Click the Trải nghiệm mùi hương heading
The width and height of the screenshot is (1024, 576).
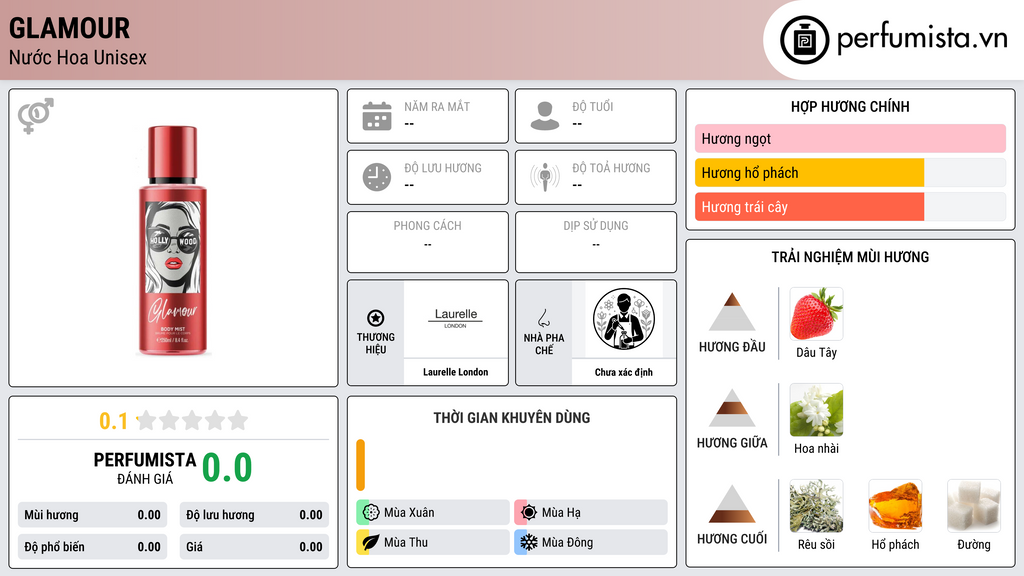[x=850, y=257]
